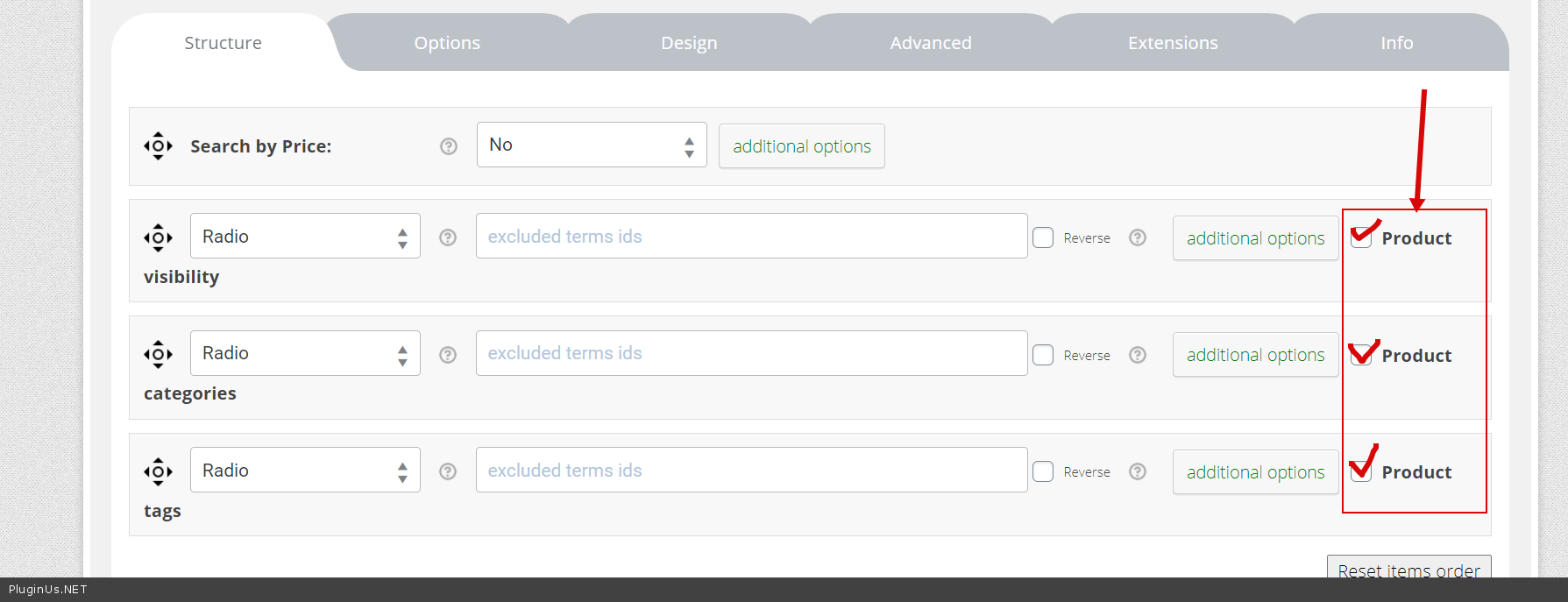Click the move handle icon of the tags row
Viewport: 1568px width, 602px height.
158,471
